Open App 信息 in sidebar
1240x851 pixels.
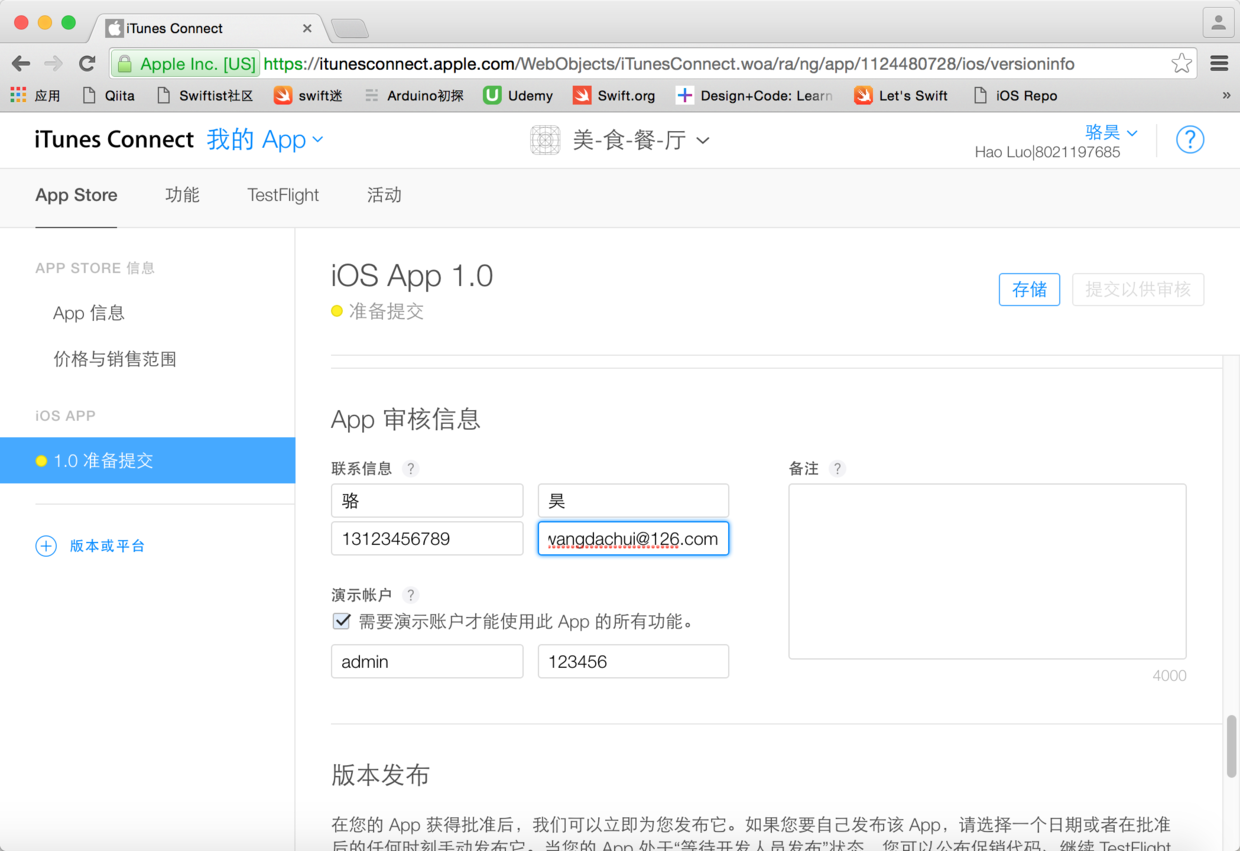click(89, 313)
